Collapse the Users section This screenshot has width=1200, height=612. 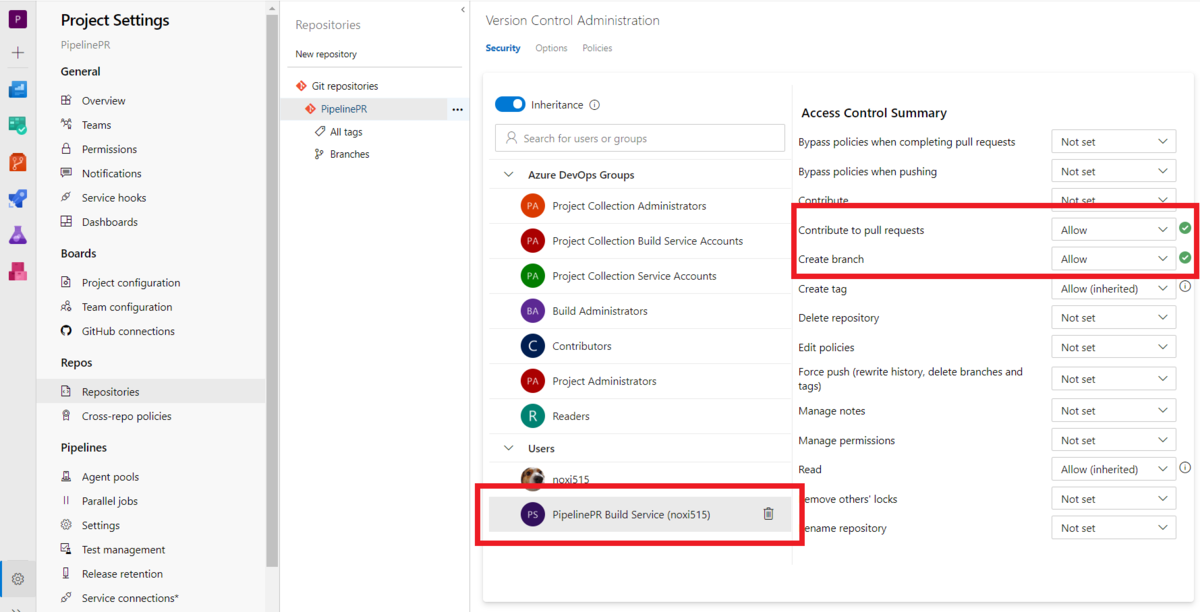point(509,449)
